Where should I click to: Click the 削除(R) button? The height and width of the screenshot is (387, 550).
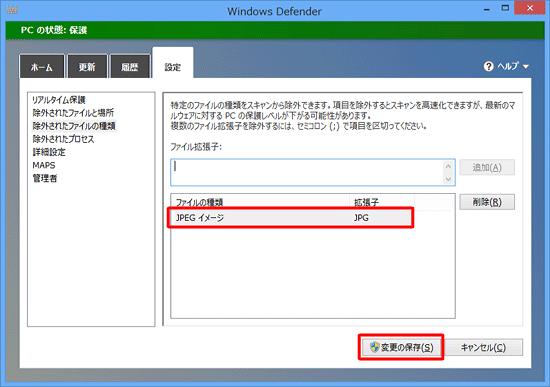(x=487, y=202)
